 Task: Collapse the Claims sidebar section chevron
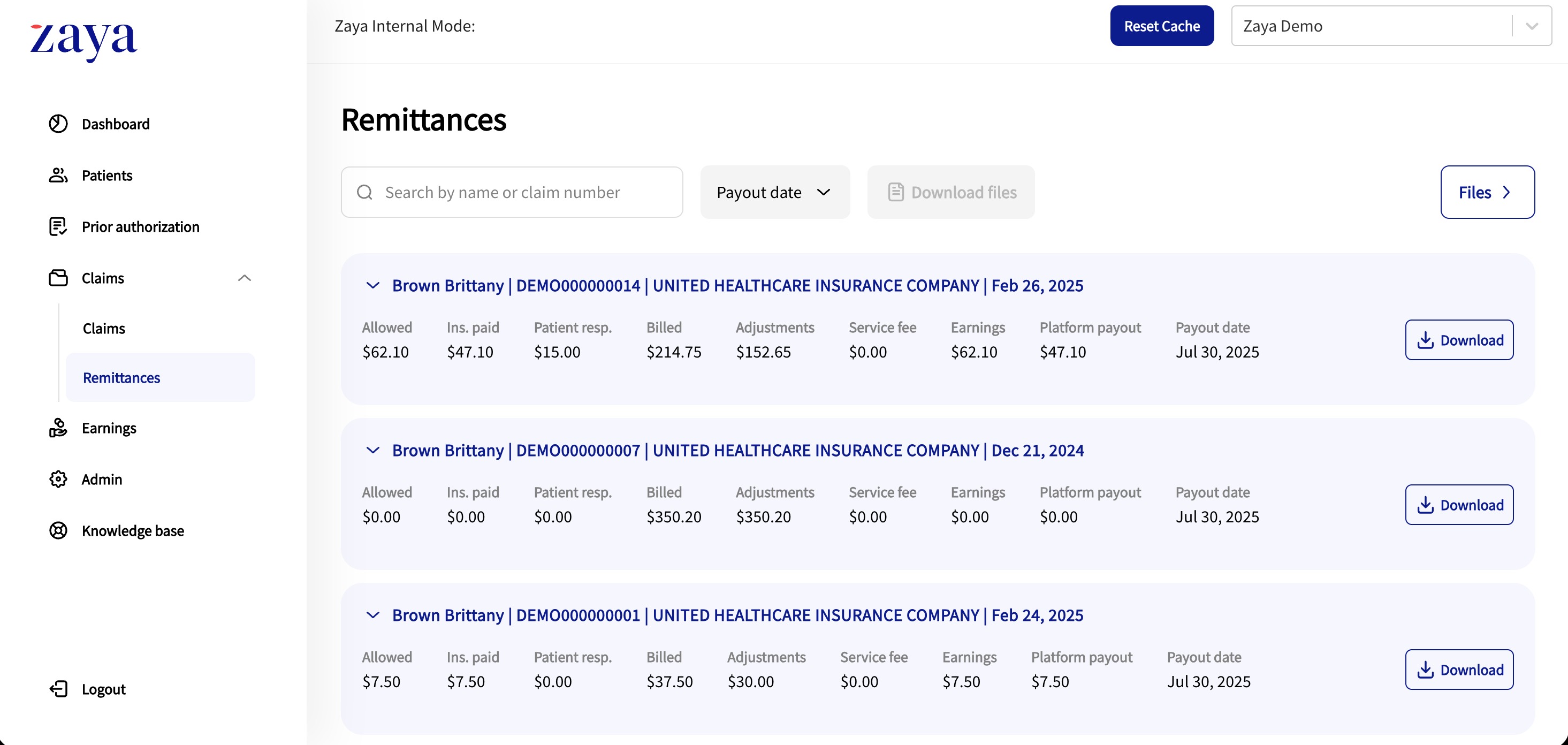click(x=244, y=278)
